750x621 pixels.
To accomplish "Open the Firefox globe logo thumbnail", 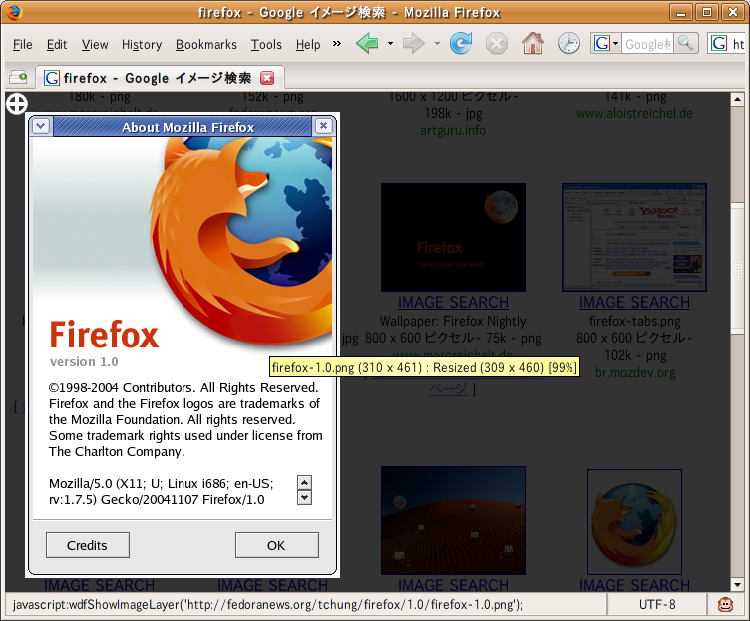I will coord(634,521).
